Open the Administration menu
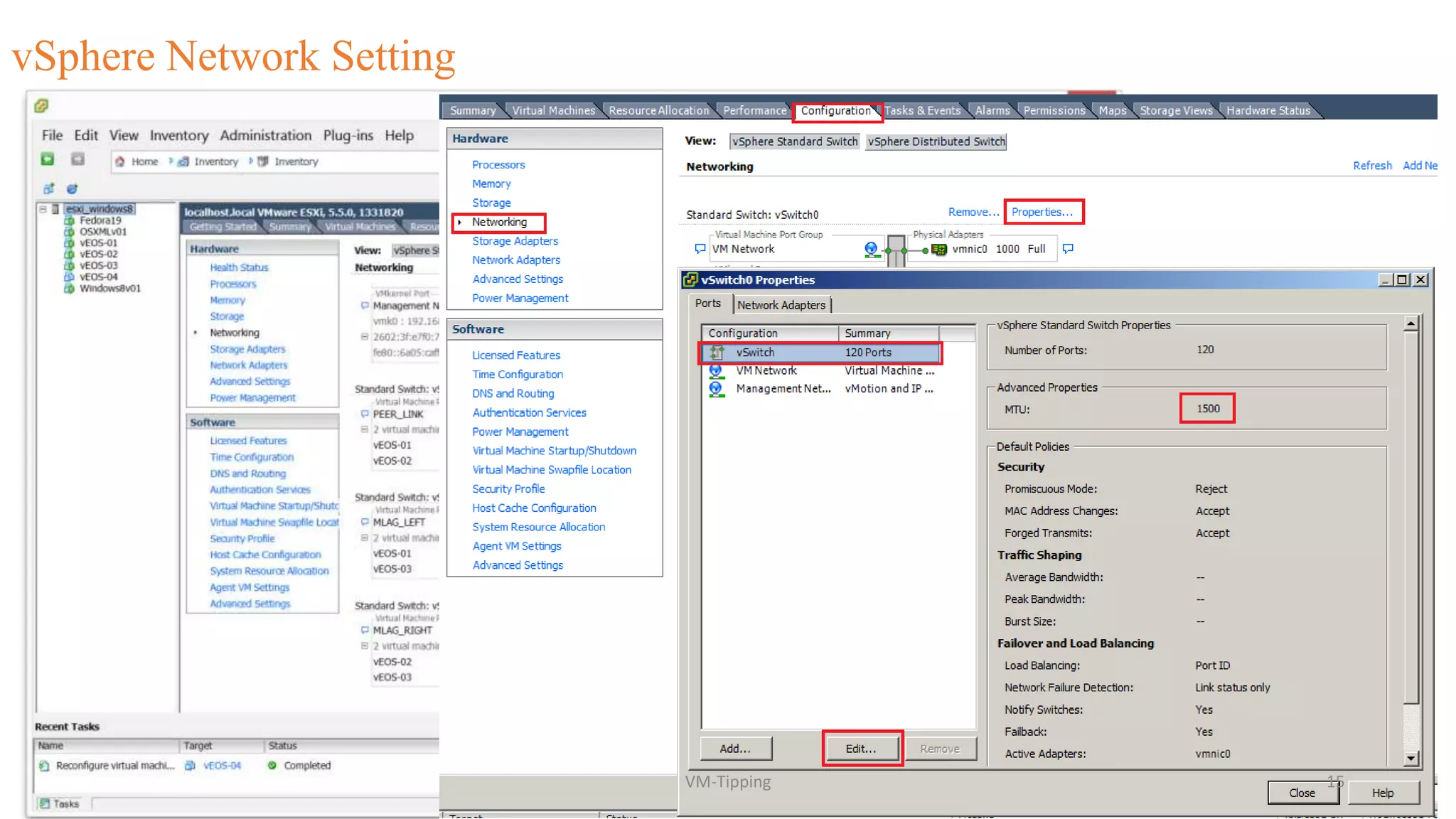 (x=265, y=135)
